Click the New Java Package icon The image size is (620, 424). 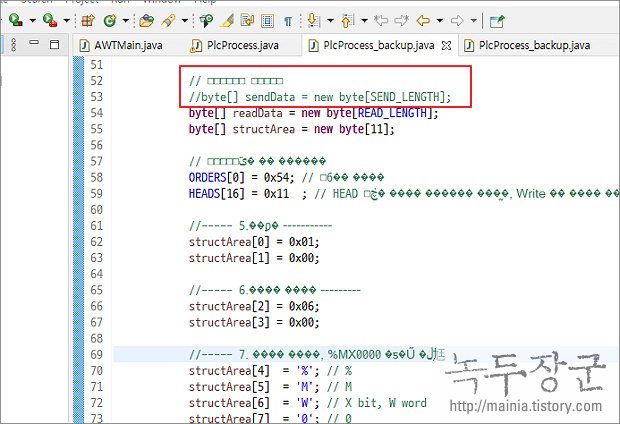(x=88, y=20)
